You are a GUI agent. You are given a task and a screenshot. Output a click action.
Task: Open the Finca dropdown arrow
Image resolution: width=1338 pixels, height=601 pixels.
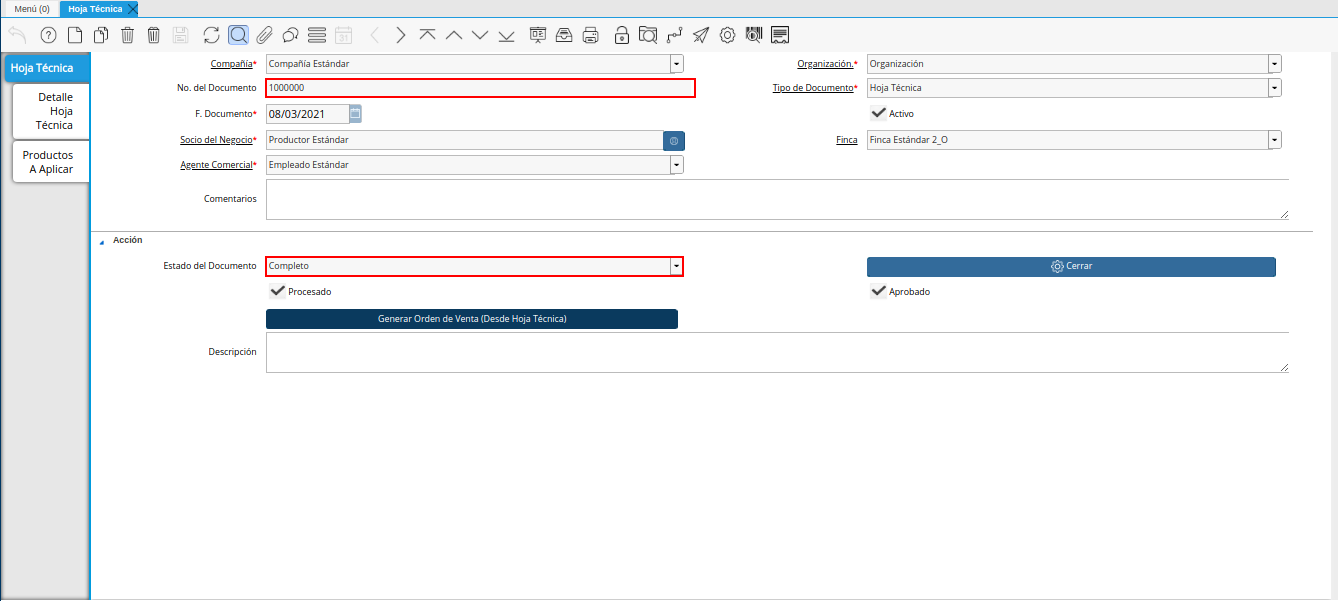coord(1274,140)
